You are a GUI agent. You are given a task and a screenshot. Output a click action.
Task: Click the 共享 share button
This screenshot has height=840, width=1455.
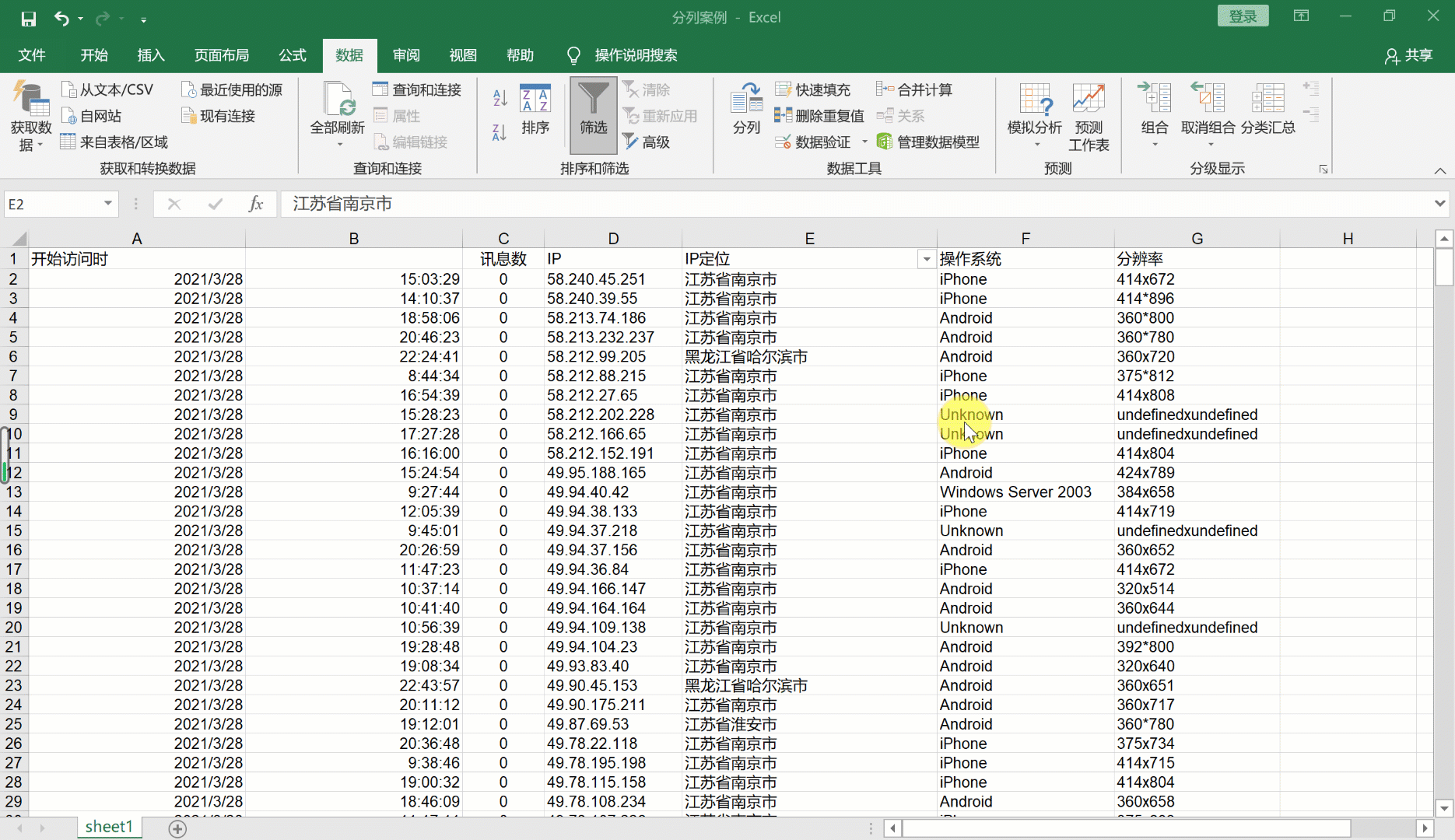1409,55
